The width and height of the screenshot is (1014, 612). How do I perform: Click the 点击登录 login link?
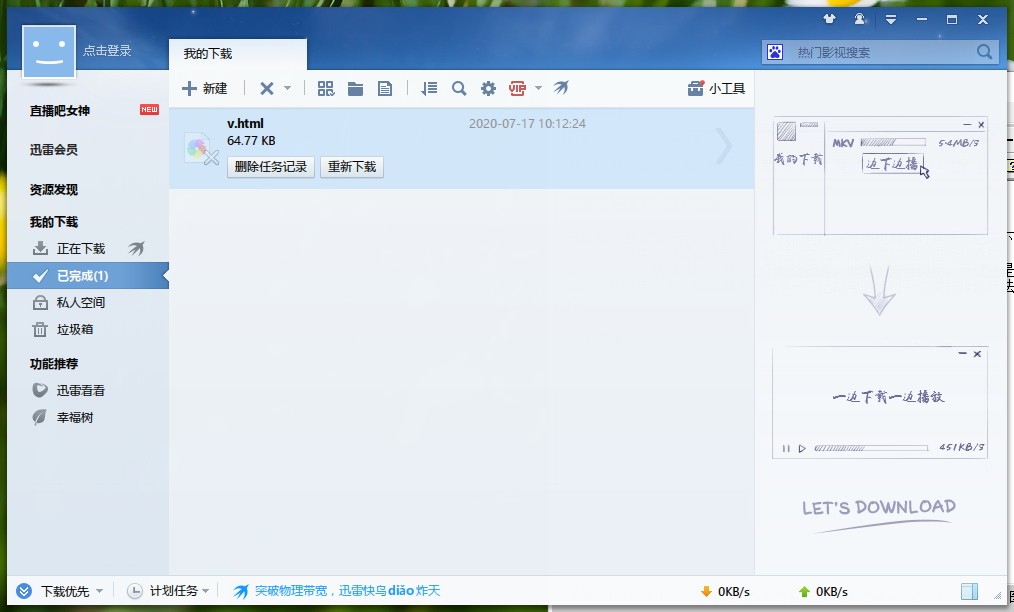[x=107, y=50]
